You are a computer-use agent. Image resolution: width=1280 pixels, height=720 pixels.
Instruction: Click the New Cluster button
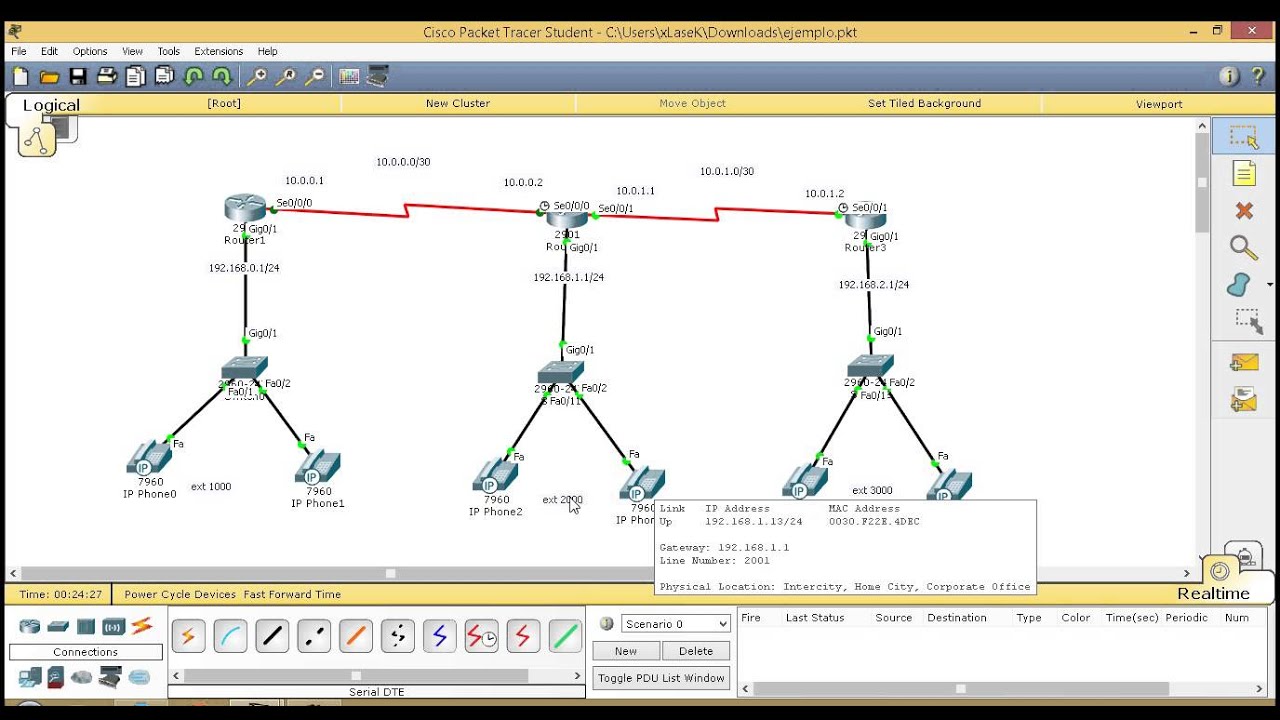click(x=458, y=103)
